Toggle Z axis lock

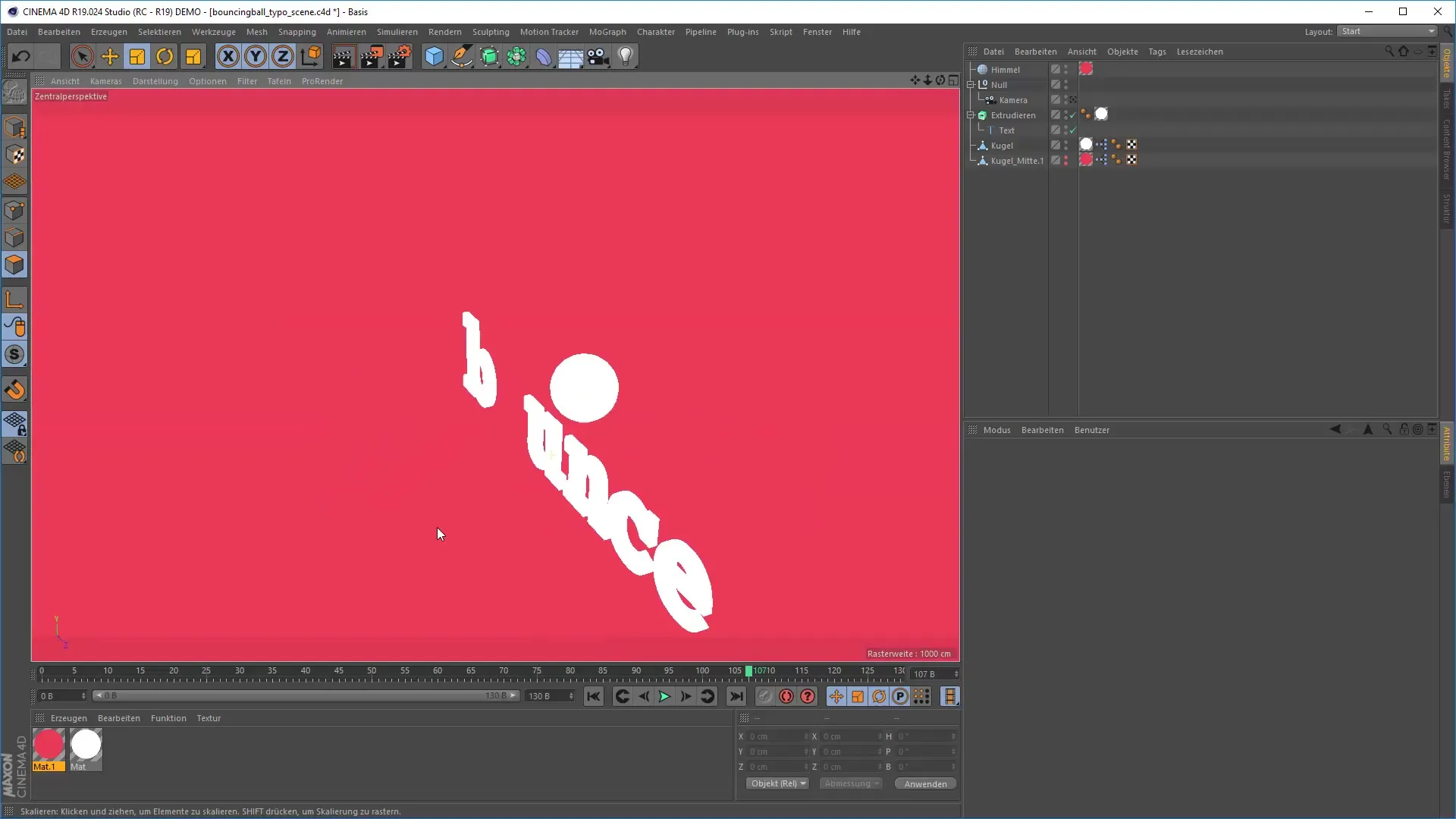[x=283, y=56]
